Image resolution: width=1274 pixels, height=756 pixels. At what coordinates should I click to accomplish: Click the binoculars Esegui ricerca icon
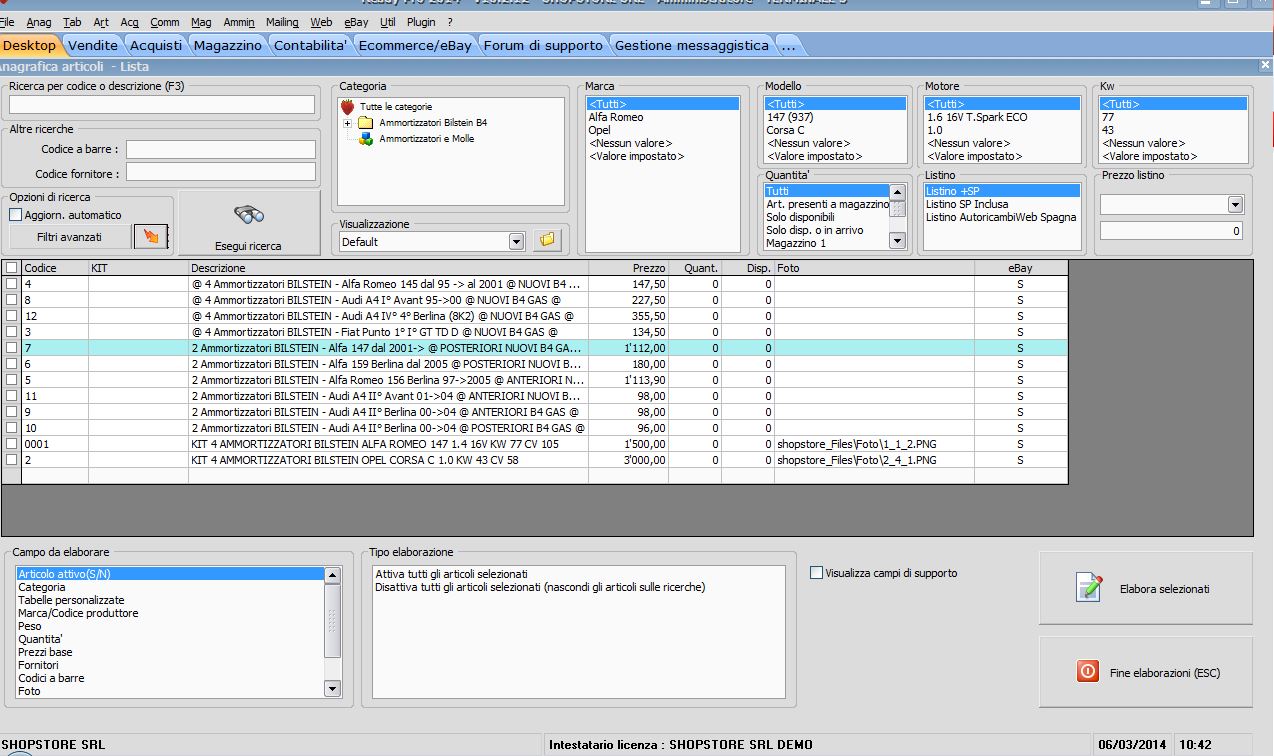click(x=248, y=214)
